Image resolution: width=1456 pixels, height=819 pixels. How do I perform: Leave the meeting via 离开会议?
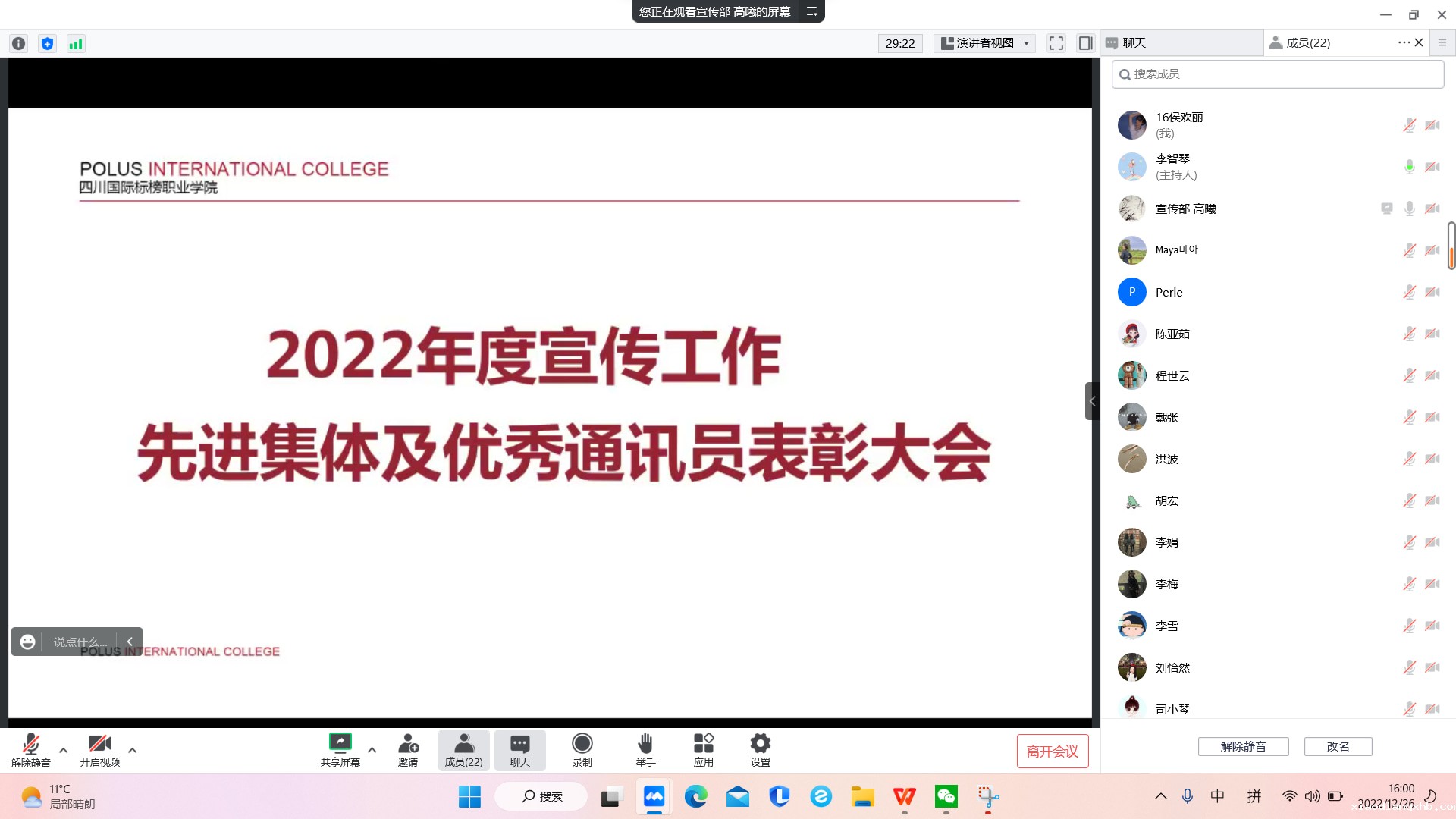(1053, 751)
